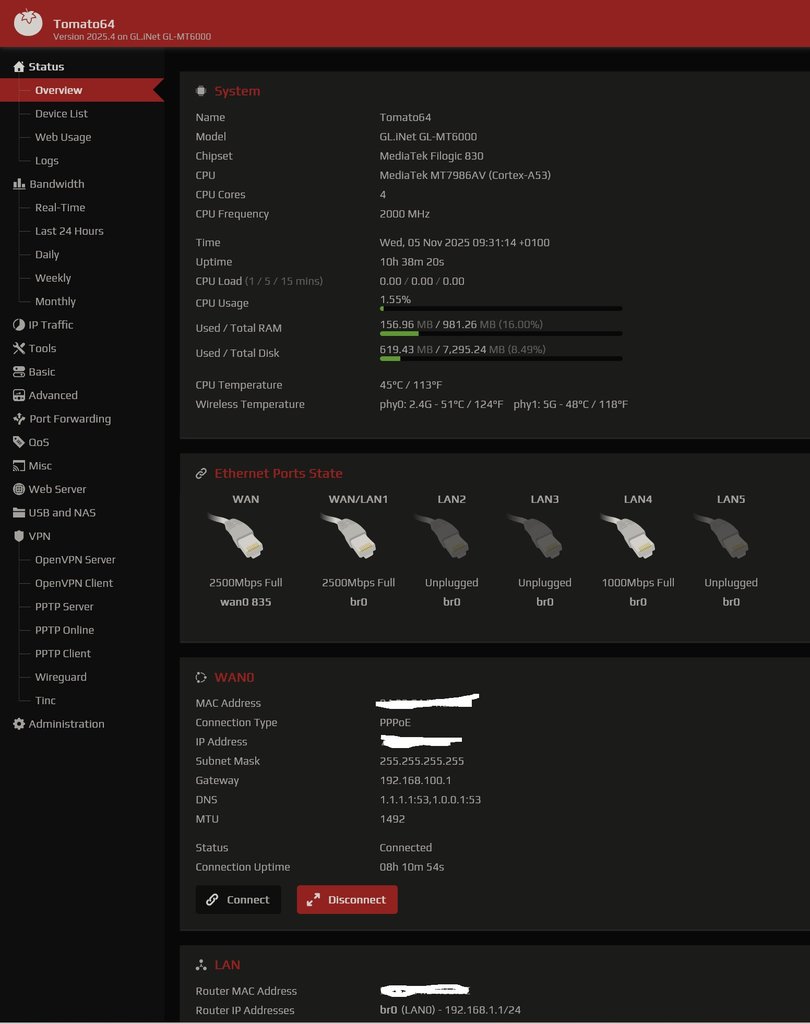Open the Web Usage page
This screenshot has height=1024, width=810.
point(63,137)
